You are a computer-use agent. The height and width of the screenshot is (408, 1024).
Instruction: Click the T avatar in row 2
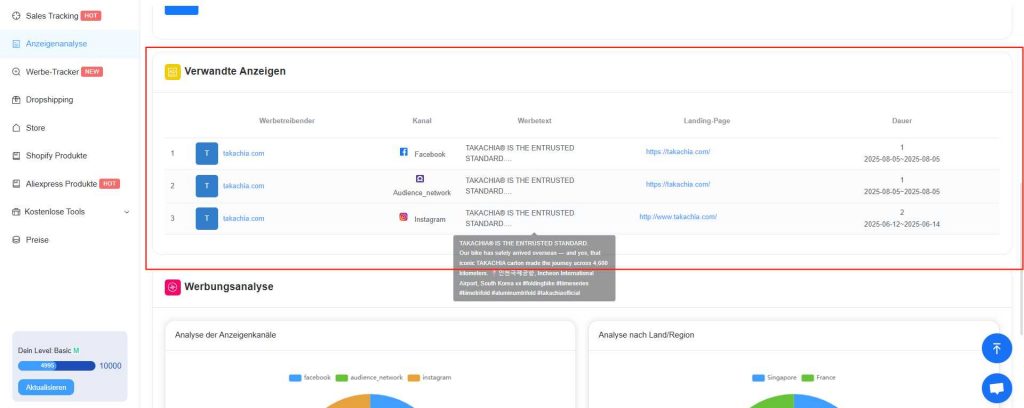click(207, 186)
